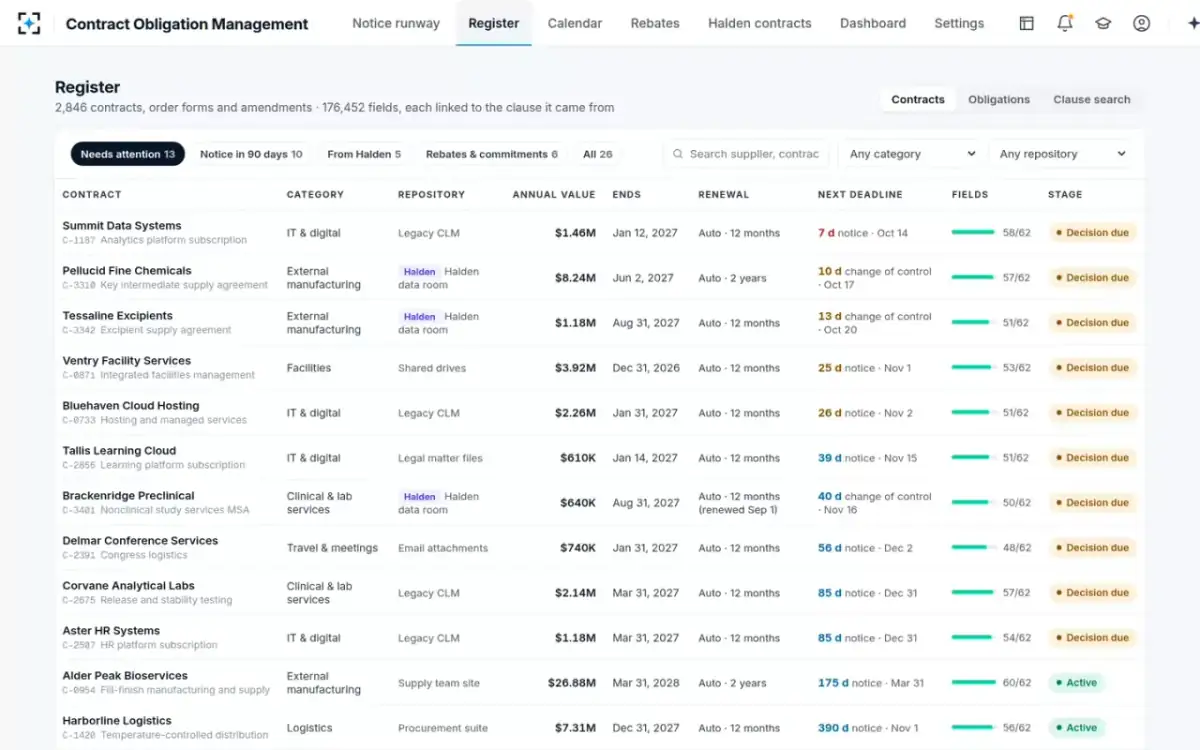Open the Any repository dropdown
Image resolution: width=1200 pixels, height=750 pixels.
1062,154
